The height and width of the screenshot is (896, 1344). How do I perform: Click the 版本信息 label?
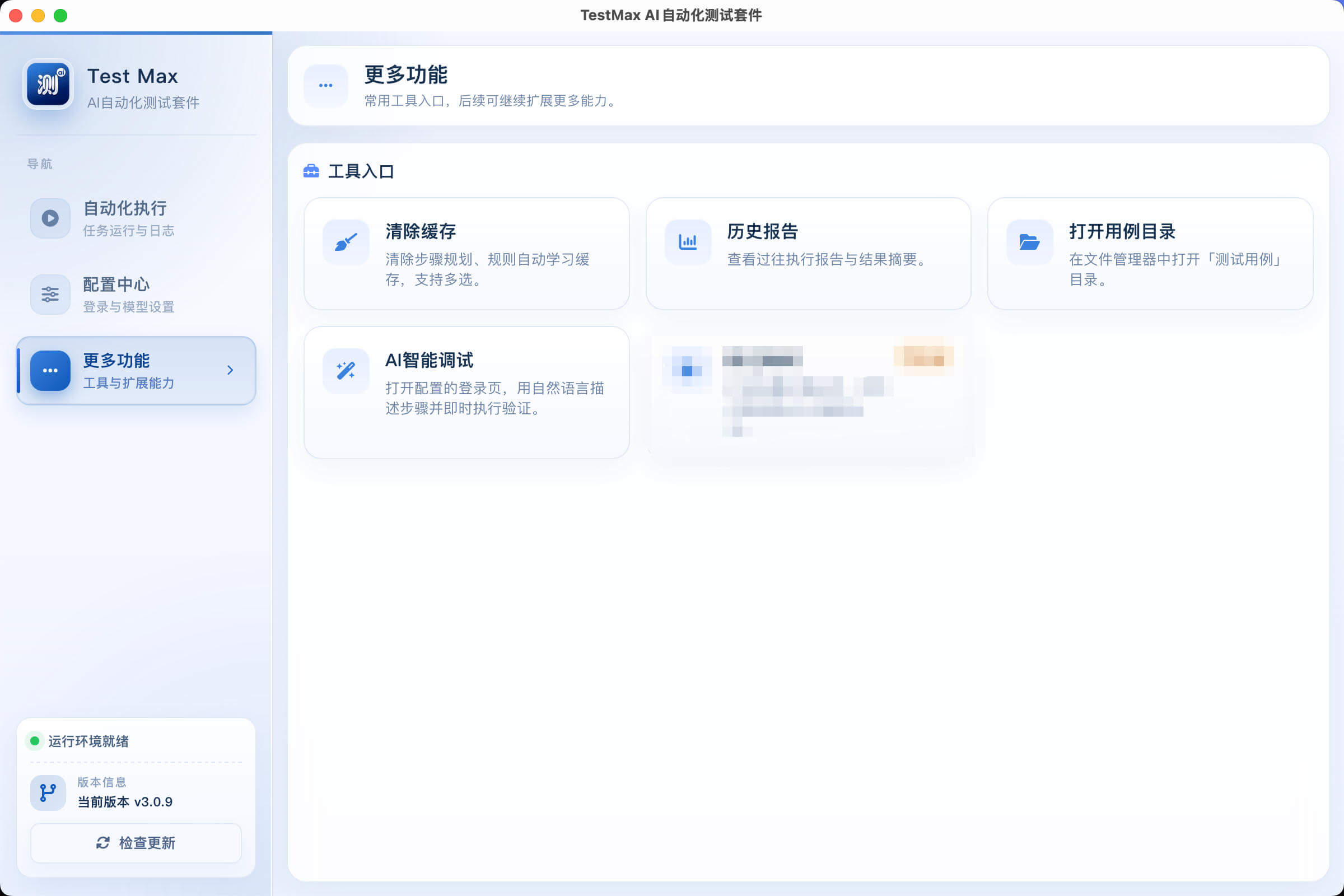[102, 782]
